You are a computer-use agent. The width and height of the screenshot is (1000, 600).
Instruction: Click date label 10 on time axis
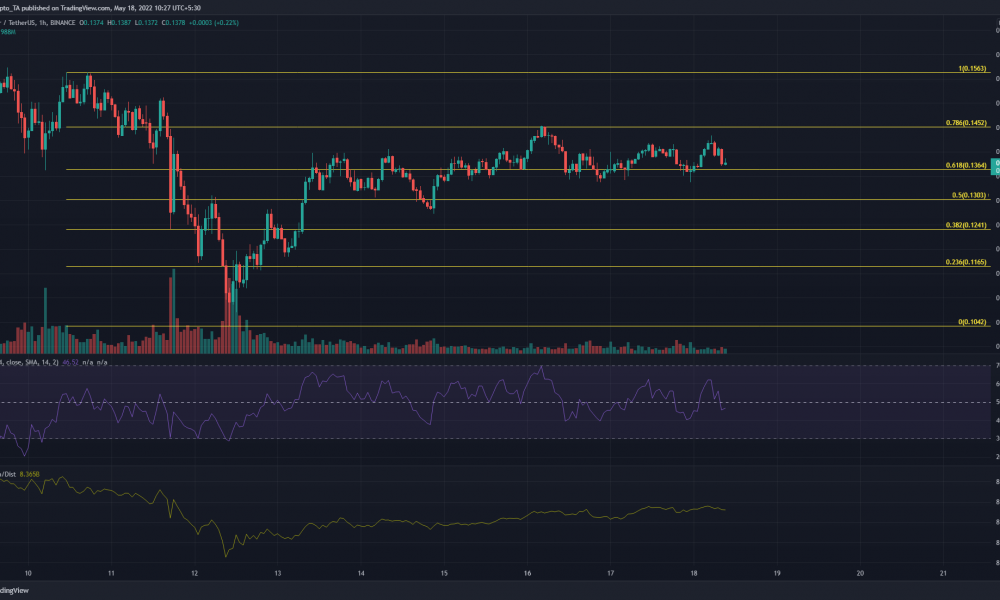tap(28, 573)
